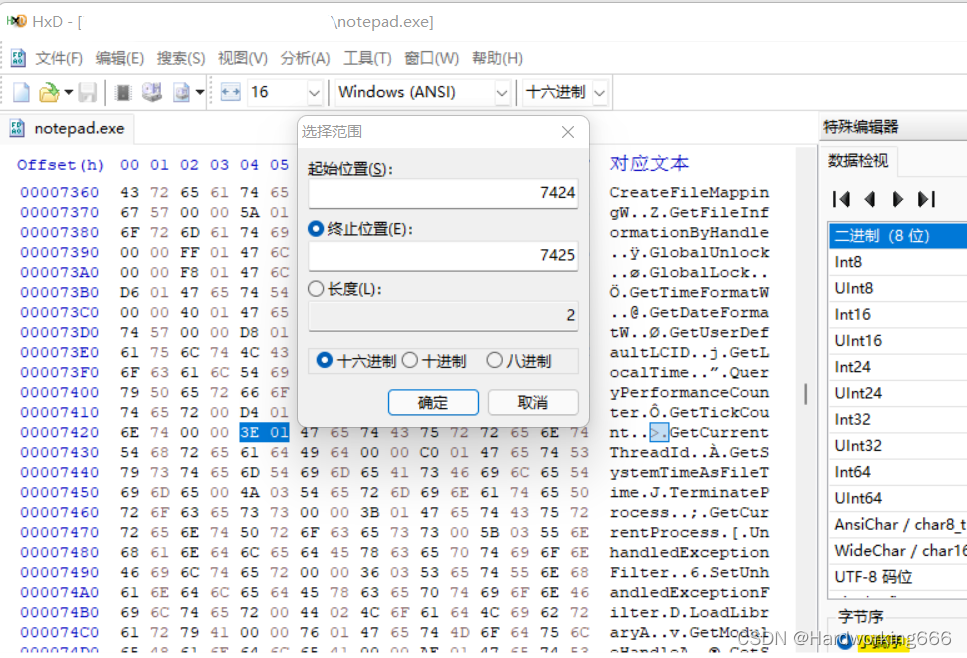
Task: Expand the Open file arrow dropdown
Action: 68,93
